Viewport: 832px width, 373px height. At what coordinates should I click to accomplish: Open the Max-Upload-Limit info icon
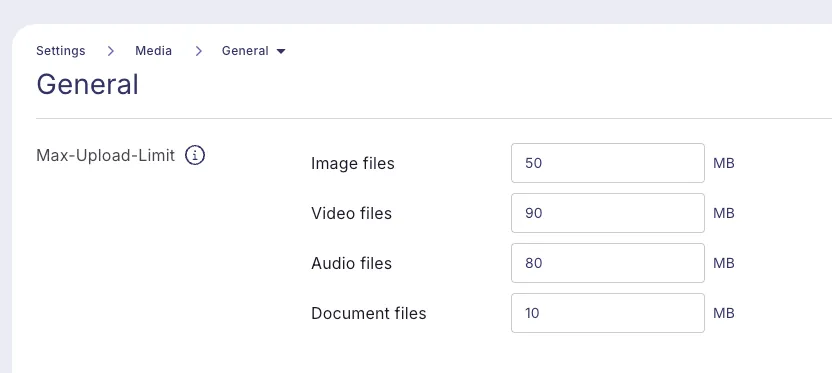pyautogui.click(x=195, y=155)
